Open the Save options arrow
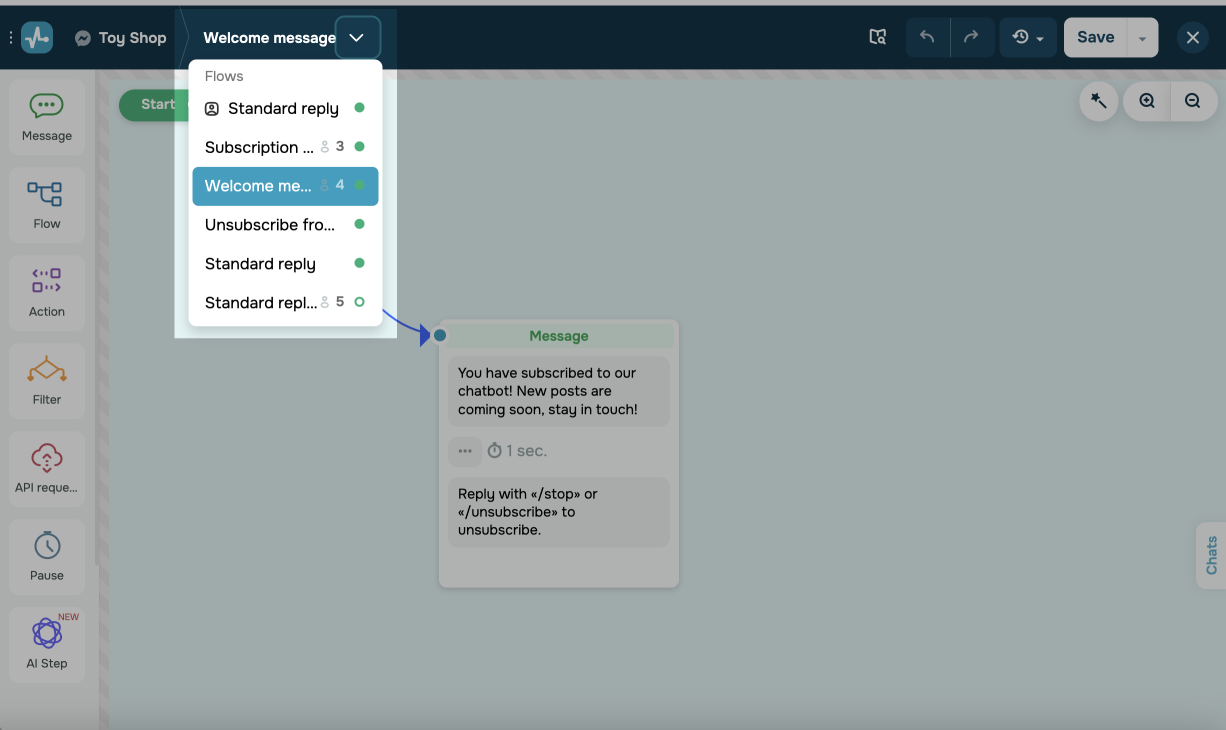 (1143, 38)
